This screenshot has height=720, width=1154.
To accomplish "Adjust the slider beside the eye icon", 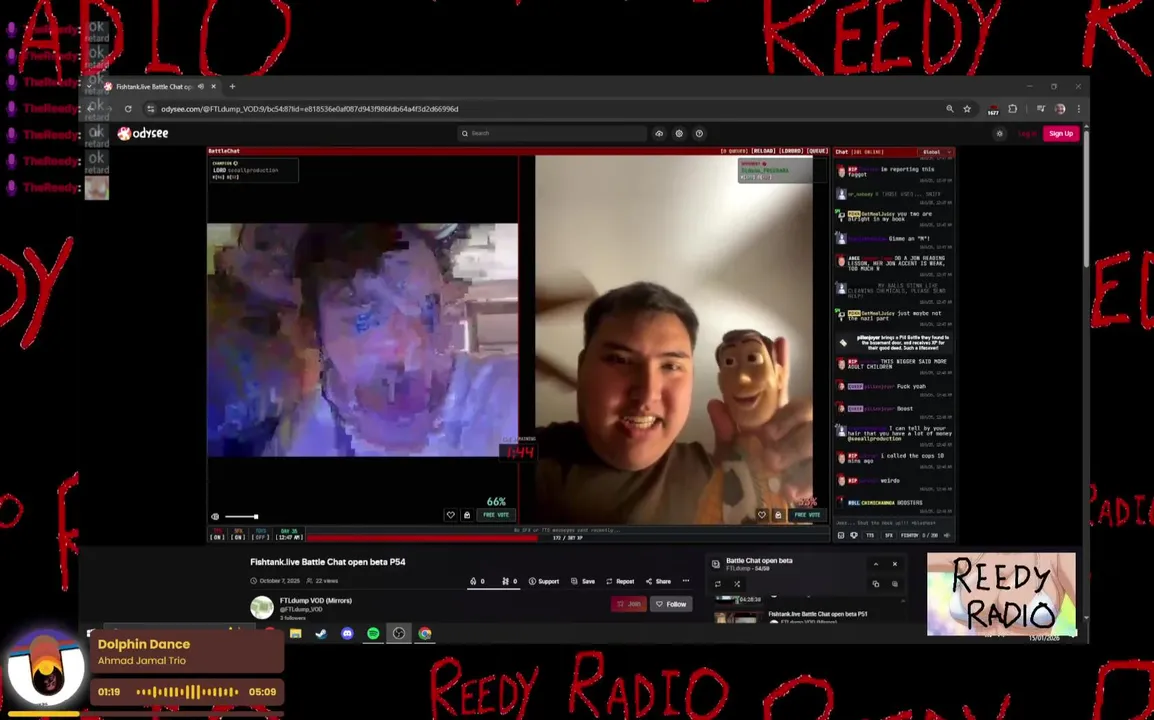I will (x=241, y=516).
